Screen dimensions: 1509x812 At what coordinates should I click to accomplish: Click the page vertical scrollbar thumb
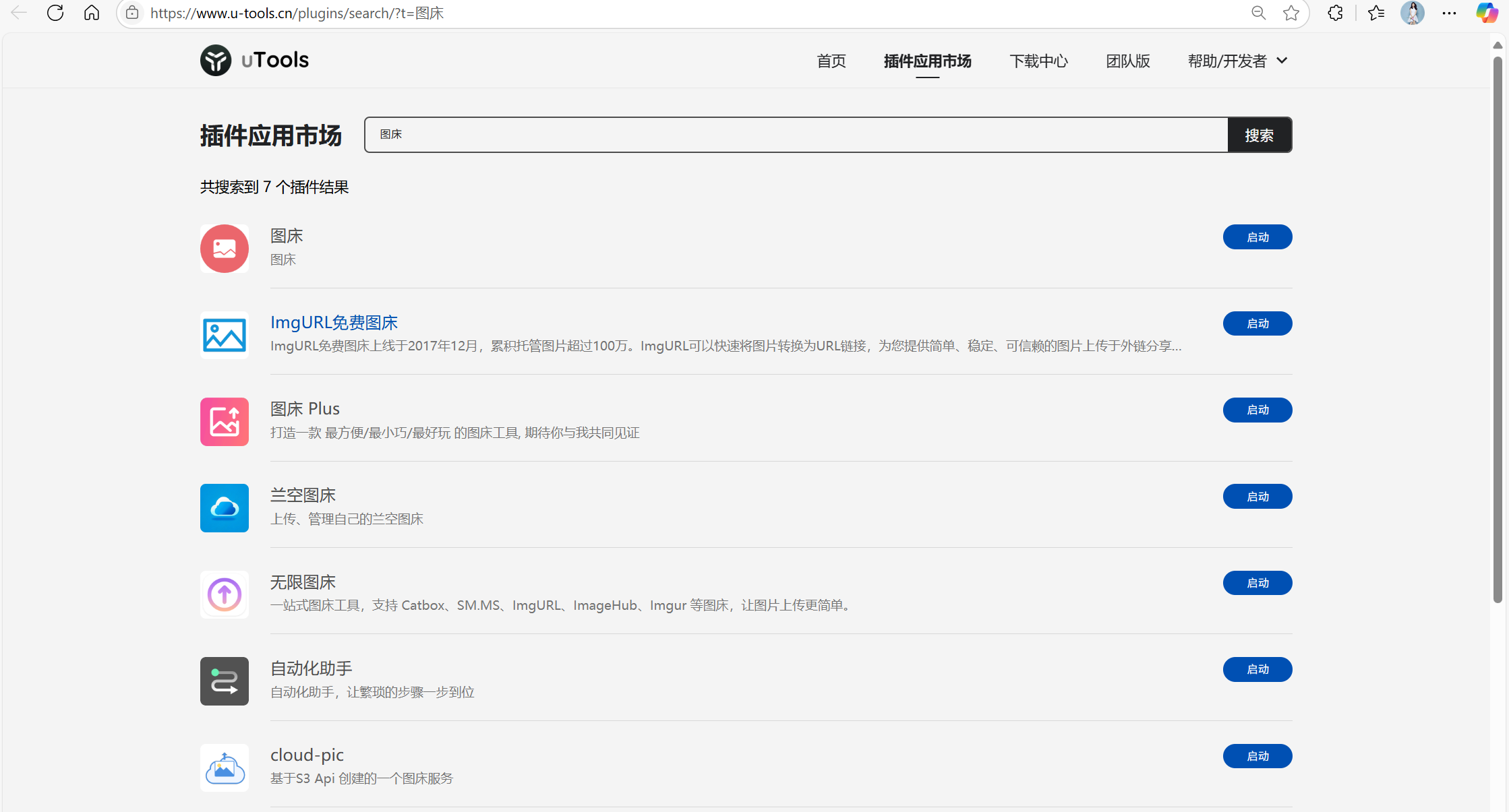tap(1498, 330)
